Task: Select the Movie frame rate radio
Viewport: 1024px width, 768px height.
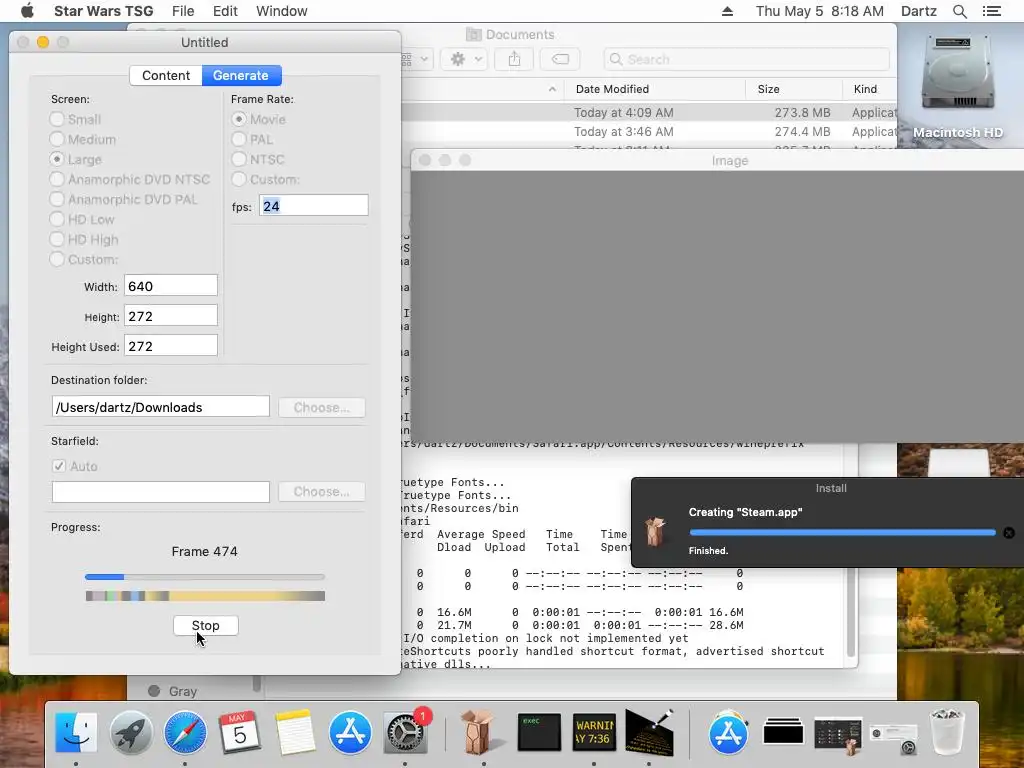Action: coord(239,120)
